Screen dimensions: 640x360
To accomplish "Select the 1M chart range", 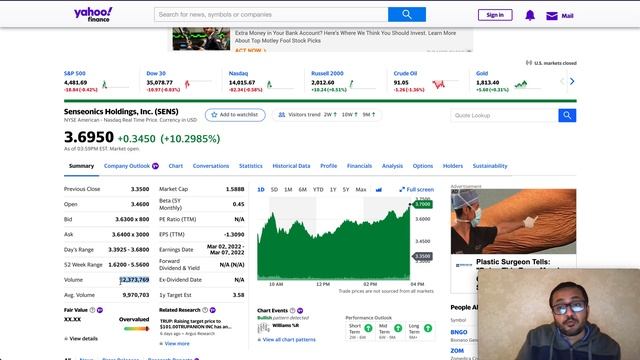I will click(288, 190).
